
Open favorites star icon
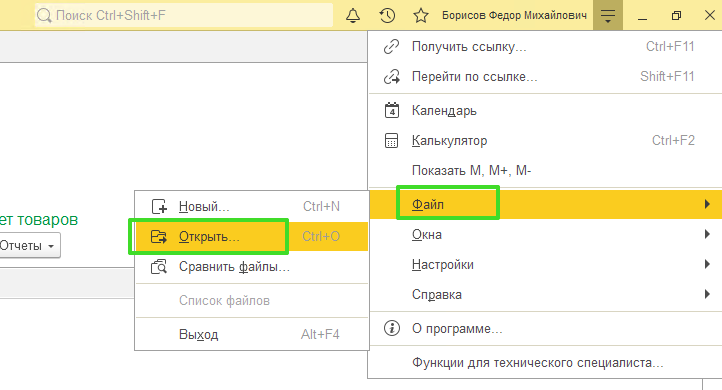[x=420, y=16]
